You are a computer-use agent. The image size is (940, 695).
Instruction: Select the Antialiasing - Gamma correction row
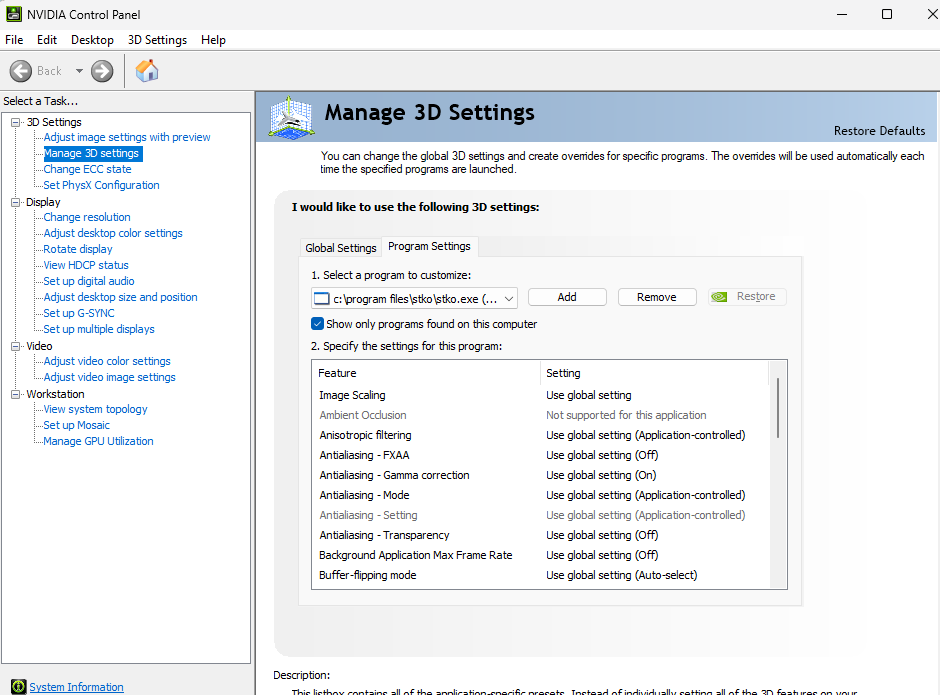(541, 475)
